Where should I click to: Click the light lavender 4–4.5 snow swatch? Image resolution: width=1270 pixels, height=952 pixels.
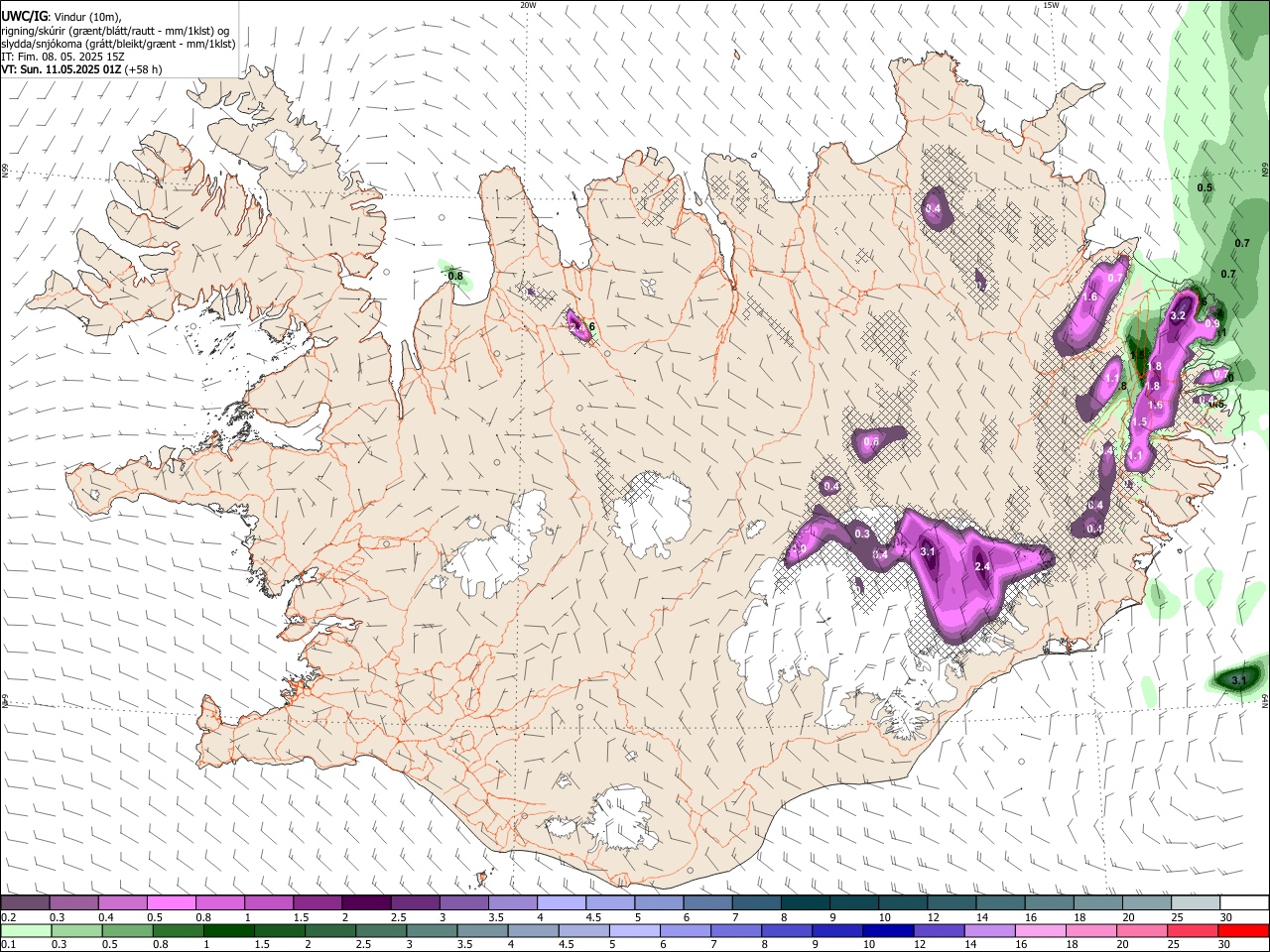[x=561, y=902]
